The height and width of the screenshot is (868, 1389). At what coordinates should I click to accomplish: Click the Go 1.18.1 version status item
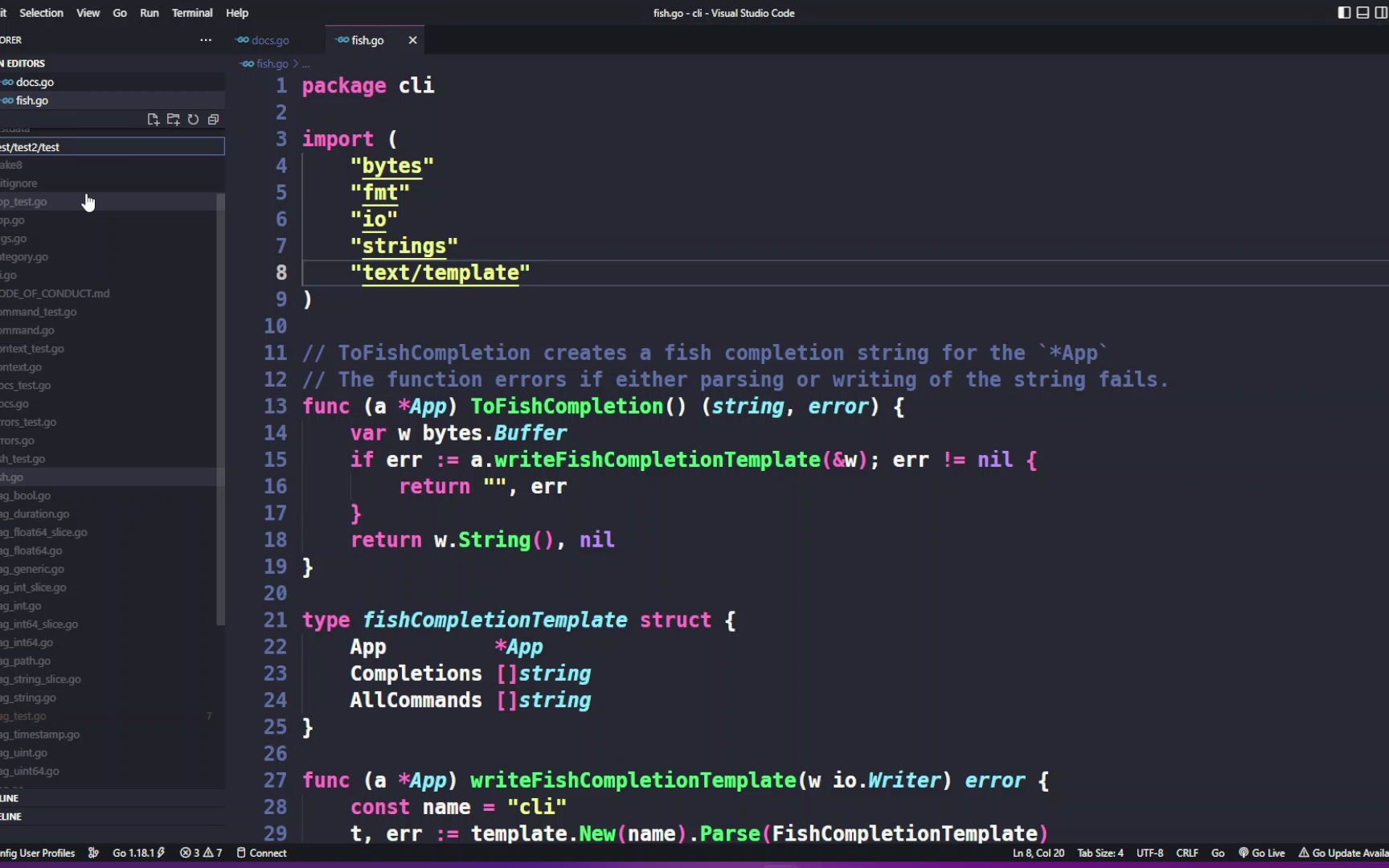click(x=138, y=853)
